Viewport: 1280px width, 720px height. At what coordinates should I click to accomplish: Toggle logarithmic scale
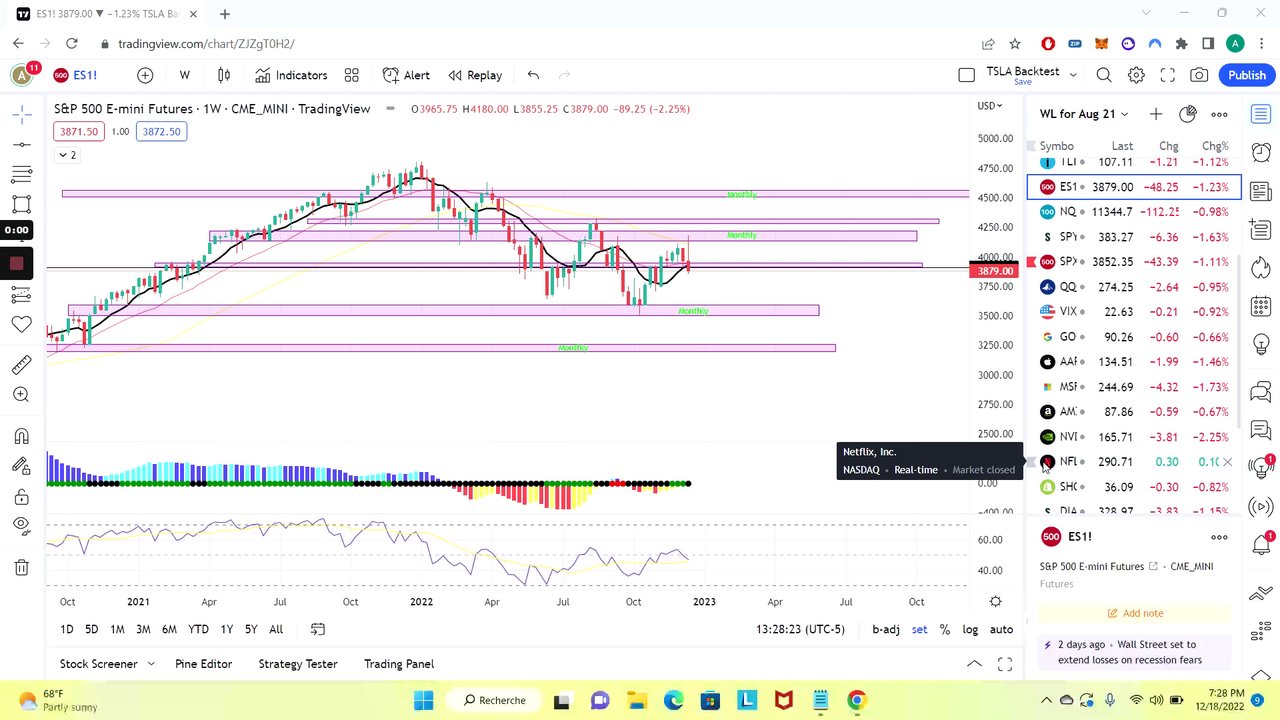pyautogui.click(x=970, y=629)
